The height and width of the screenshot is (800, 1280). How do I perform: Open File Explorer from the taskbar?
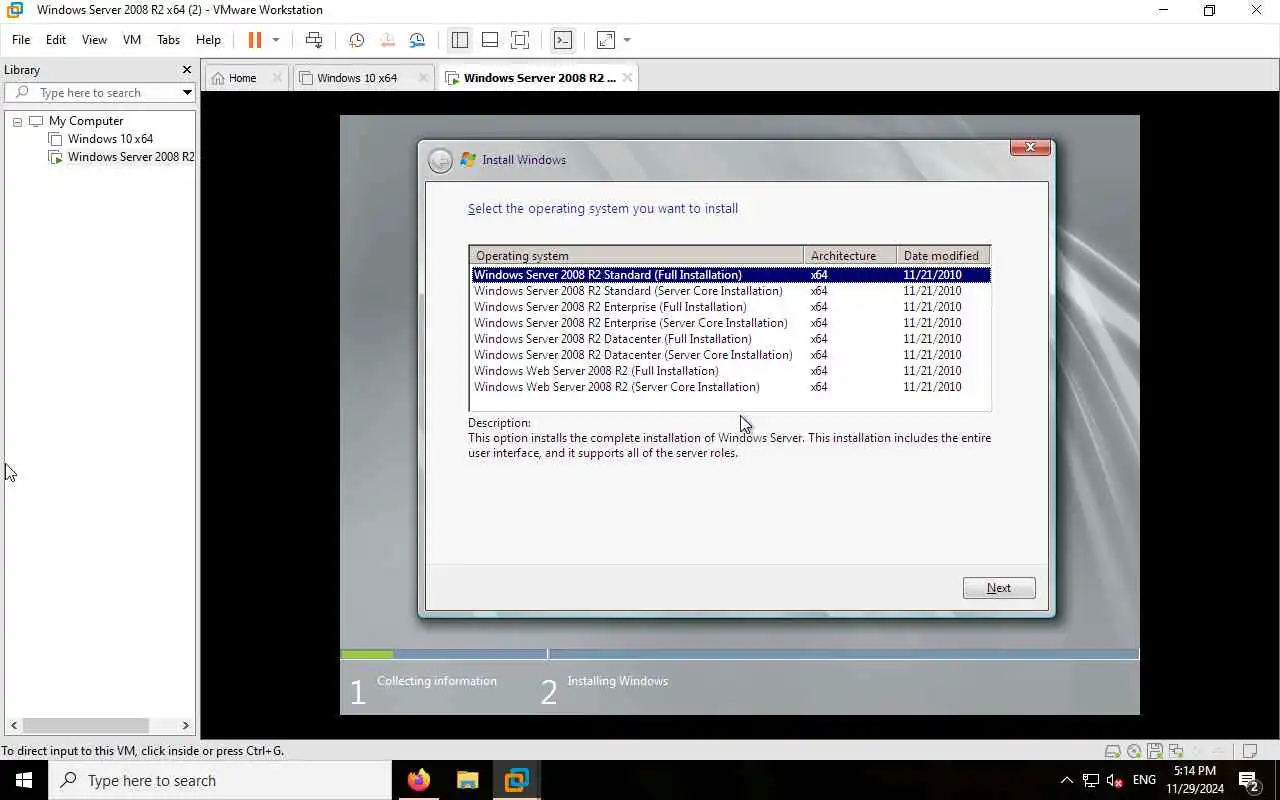point(467,780)
